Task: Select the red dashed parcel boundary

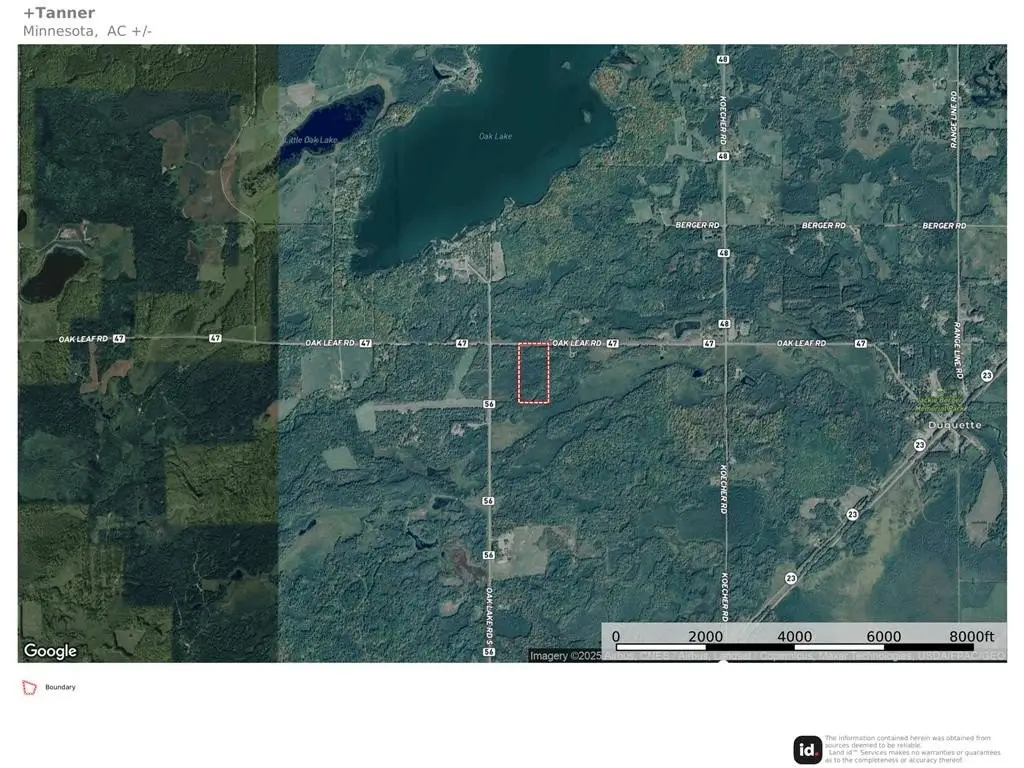Action: 533,373
